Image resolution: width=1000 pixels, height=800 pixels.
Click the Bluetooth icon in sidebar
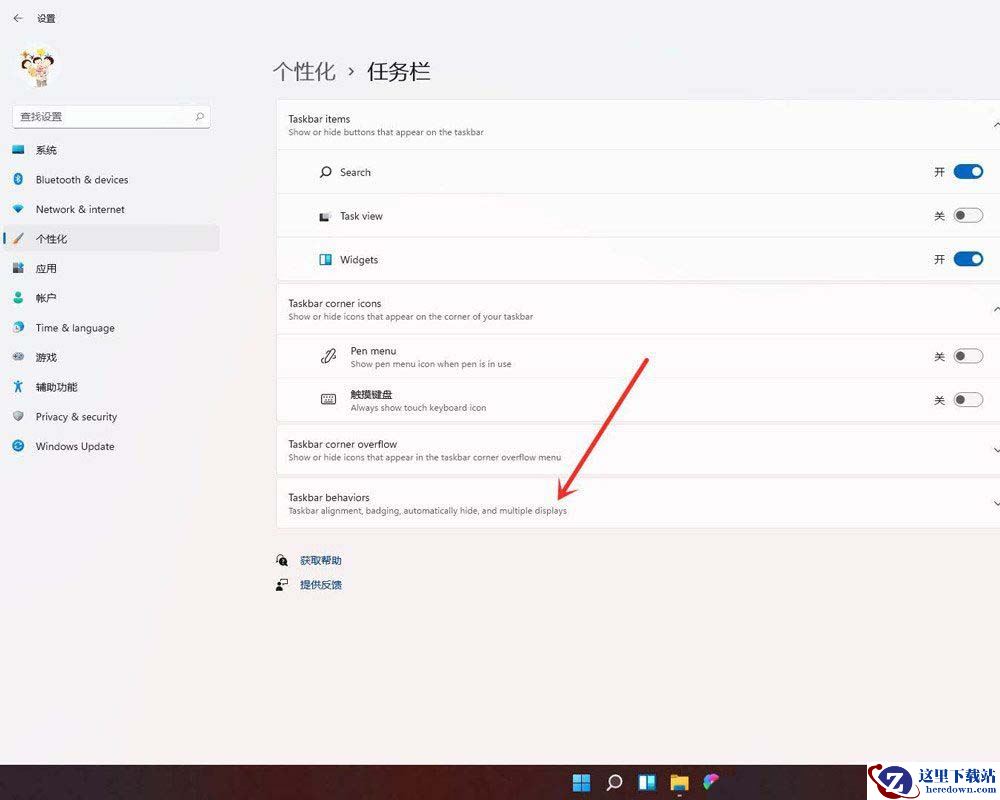click(x=18, y=179)
